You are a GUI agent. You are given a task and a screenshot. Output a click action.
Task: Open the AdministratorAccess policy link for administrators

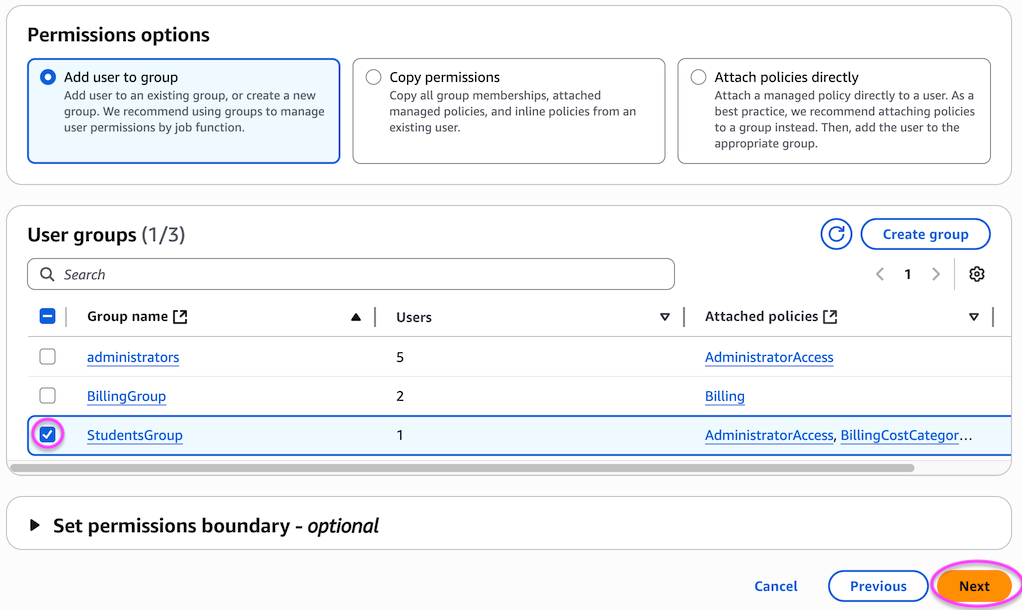768,357
